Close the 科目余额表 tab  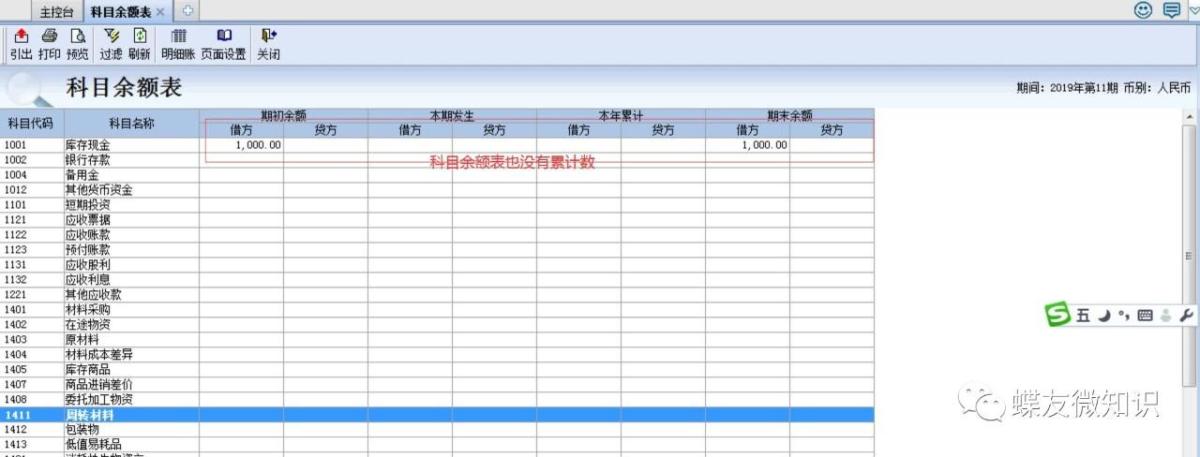coord(160,12)
